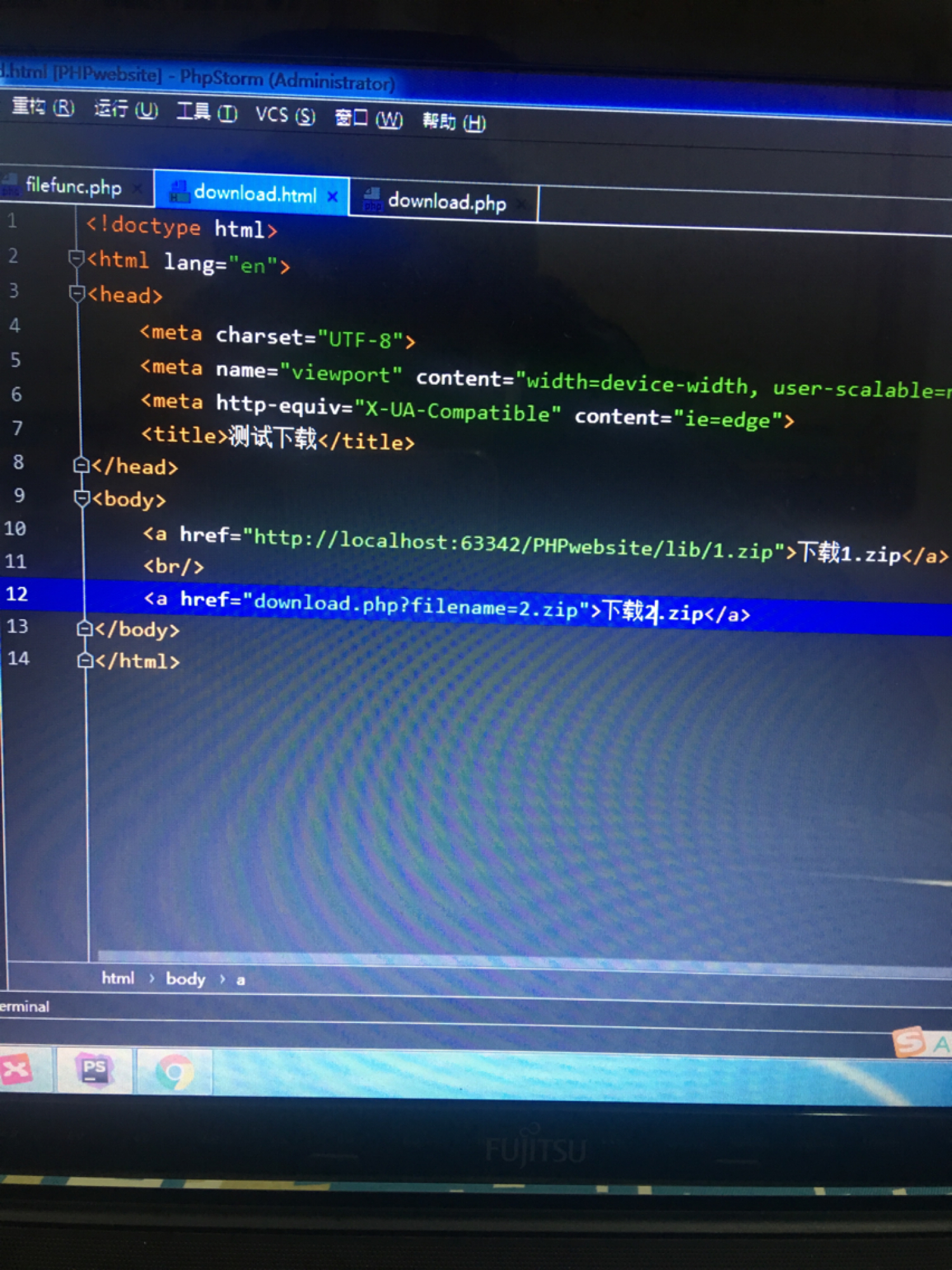Viewport: 952px width, 1270px height.
Task: Click the closing head fold marker on line 8
Action: click(81, 465)
